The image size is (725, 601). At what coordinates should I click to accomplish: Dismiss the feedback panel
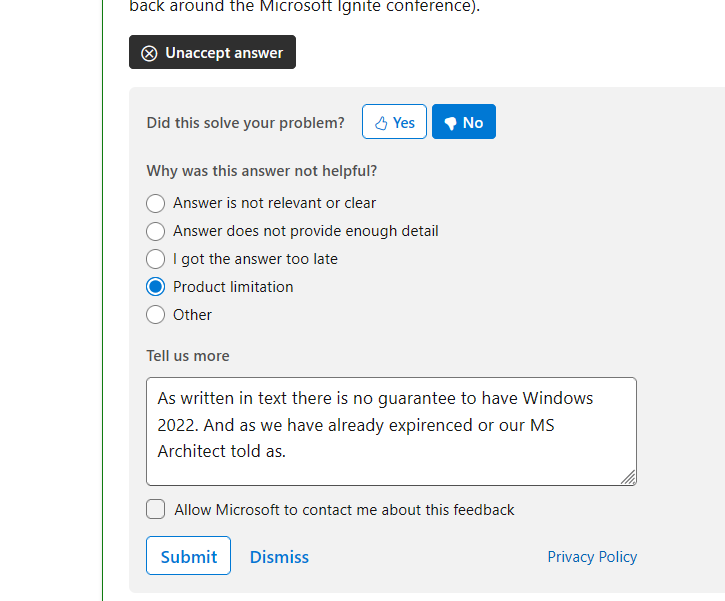(279, 557)
